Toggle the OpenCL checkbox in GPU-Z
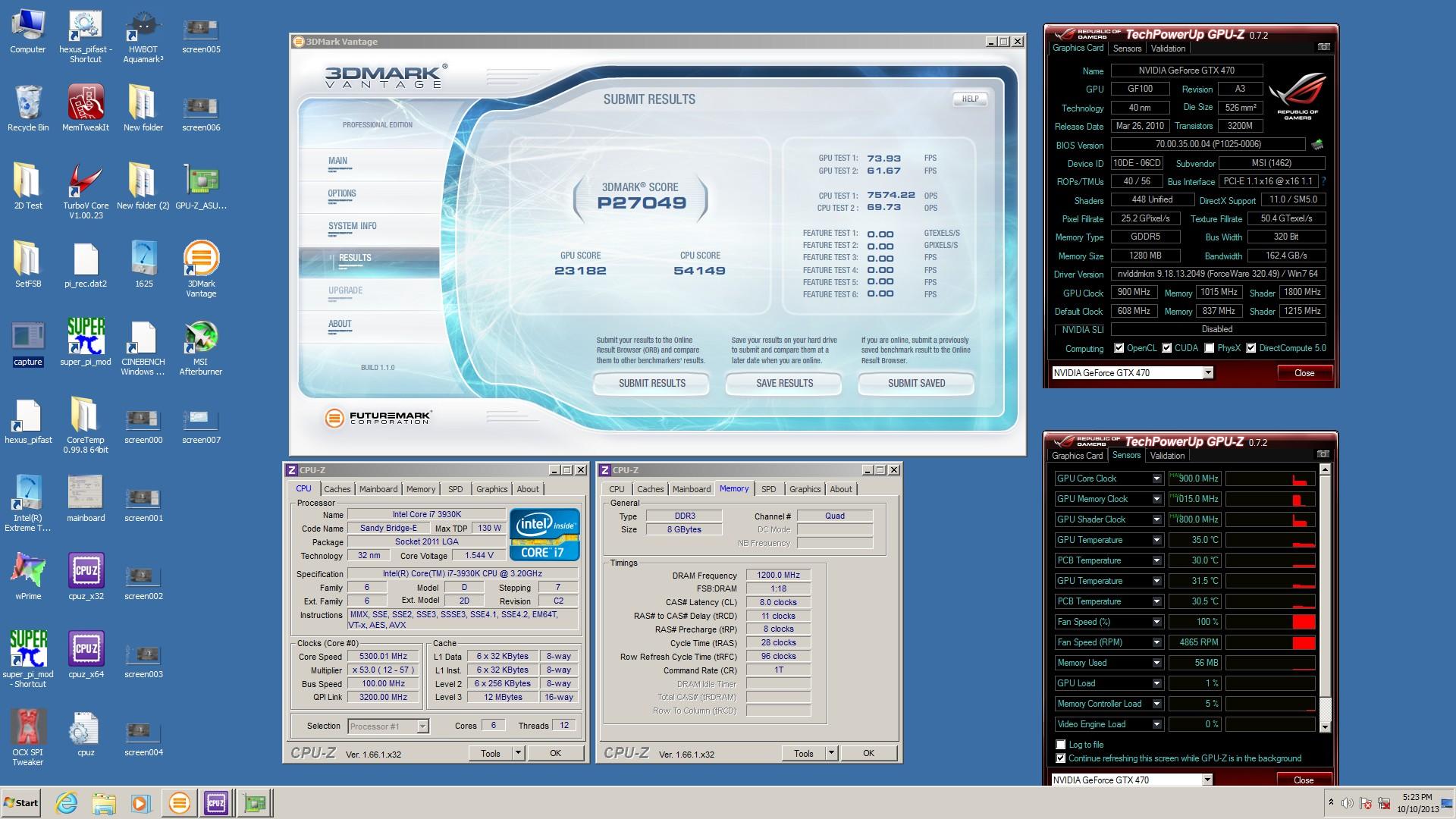The height and width of the screenshot is (819, 1456). coord(1119,348)
